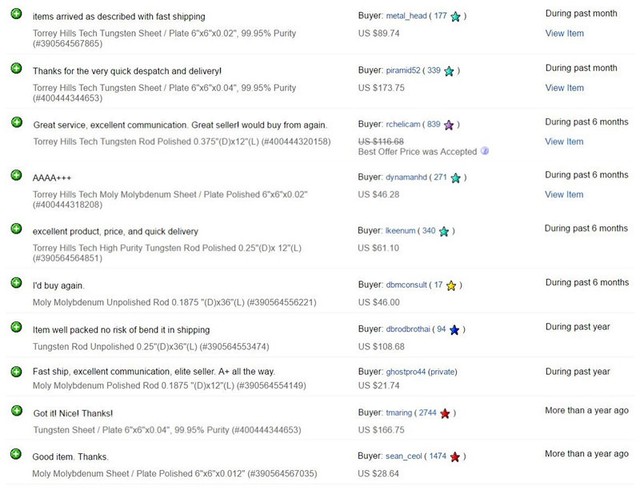
Task: Click the Best Offer info icon
Action: coord(484,151)
